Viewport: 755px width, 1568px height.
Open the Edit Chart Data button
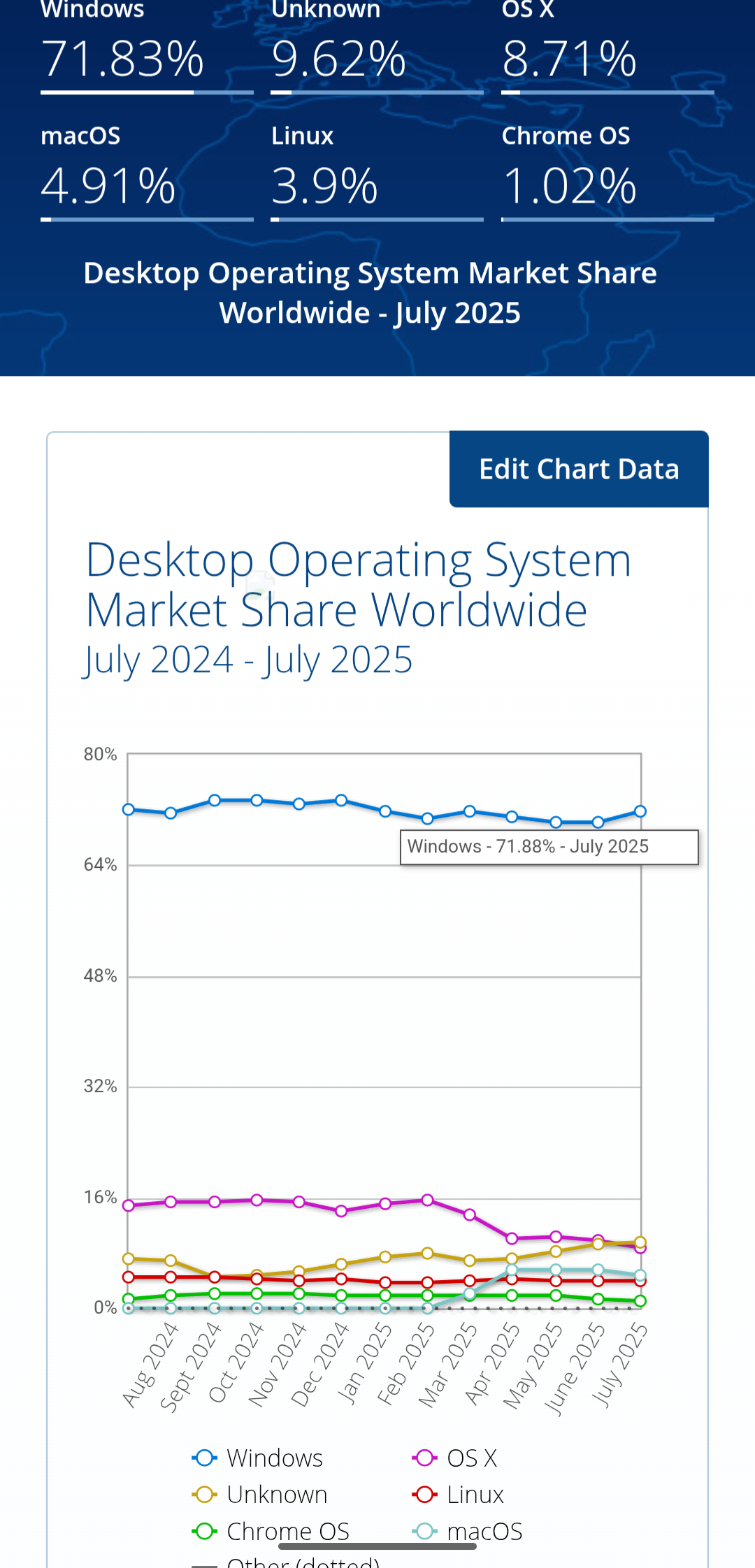point(579,469)
